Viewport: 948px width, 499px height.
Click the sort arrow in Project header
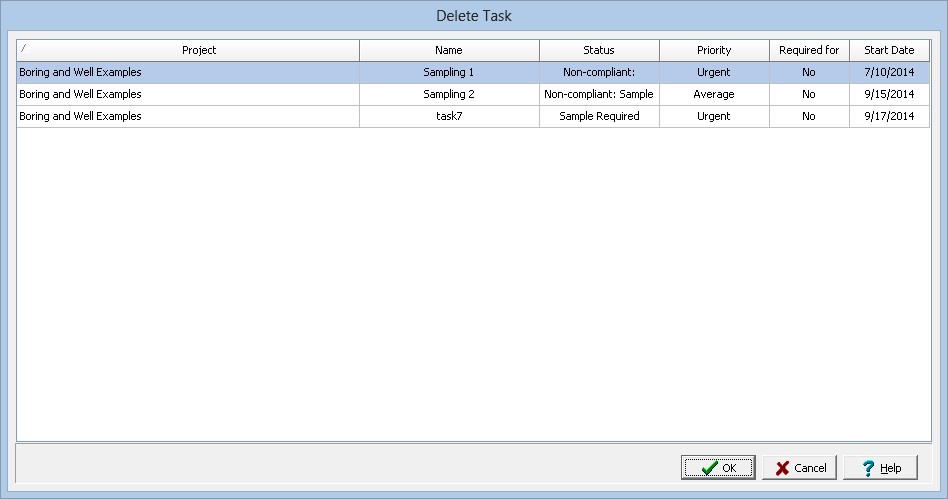(24, 47)
